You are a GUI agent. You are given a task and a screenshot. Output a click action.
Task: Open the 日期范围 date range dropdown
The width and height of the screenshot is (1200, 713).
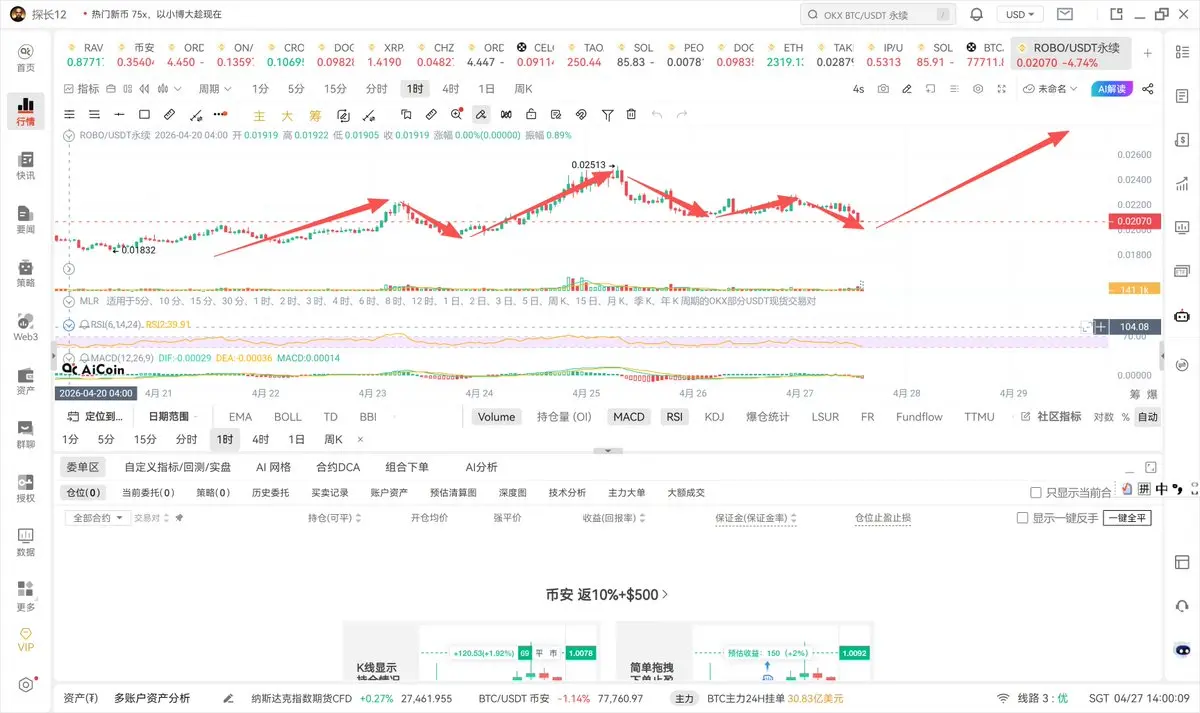[174, 417]
